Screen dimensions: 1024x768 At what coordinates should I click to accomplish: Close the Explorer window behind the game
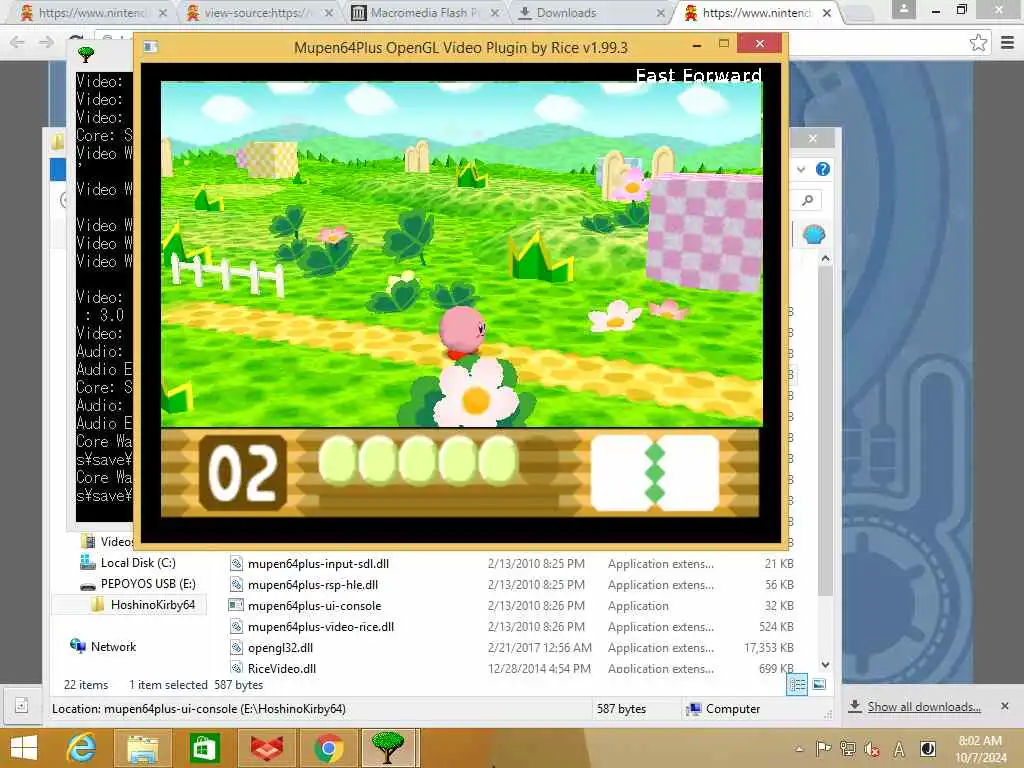pos(812,138)
